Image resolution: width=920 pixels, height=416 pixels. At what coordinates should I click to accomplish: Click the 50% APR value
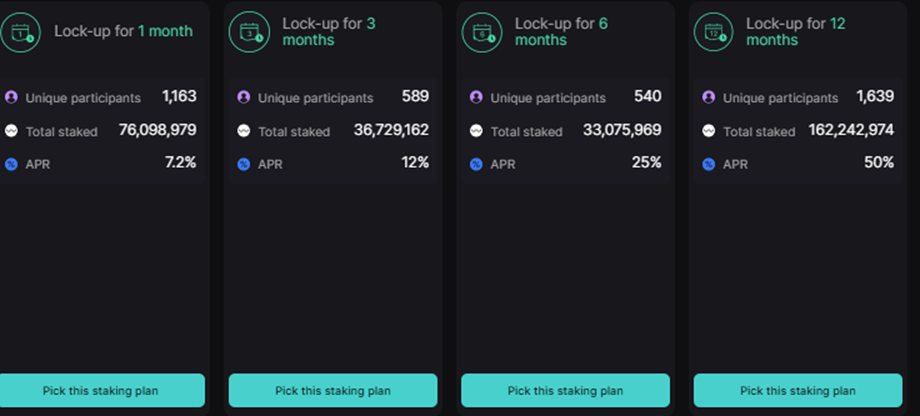[878, 163]
